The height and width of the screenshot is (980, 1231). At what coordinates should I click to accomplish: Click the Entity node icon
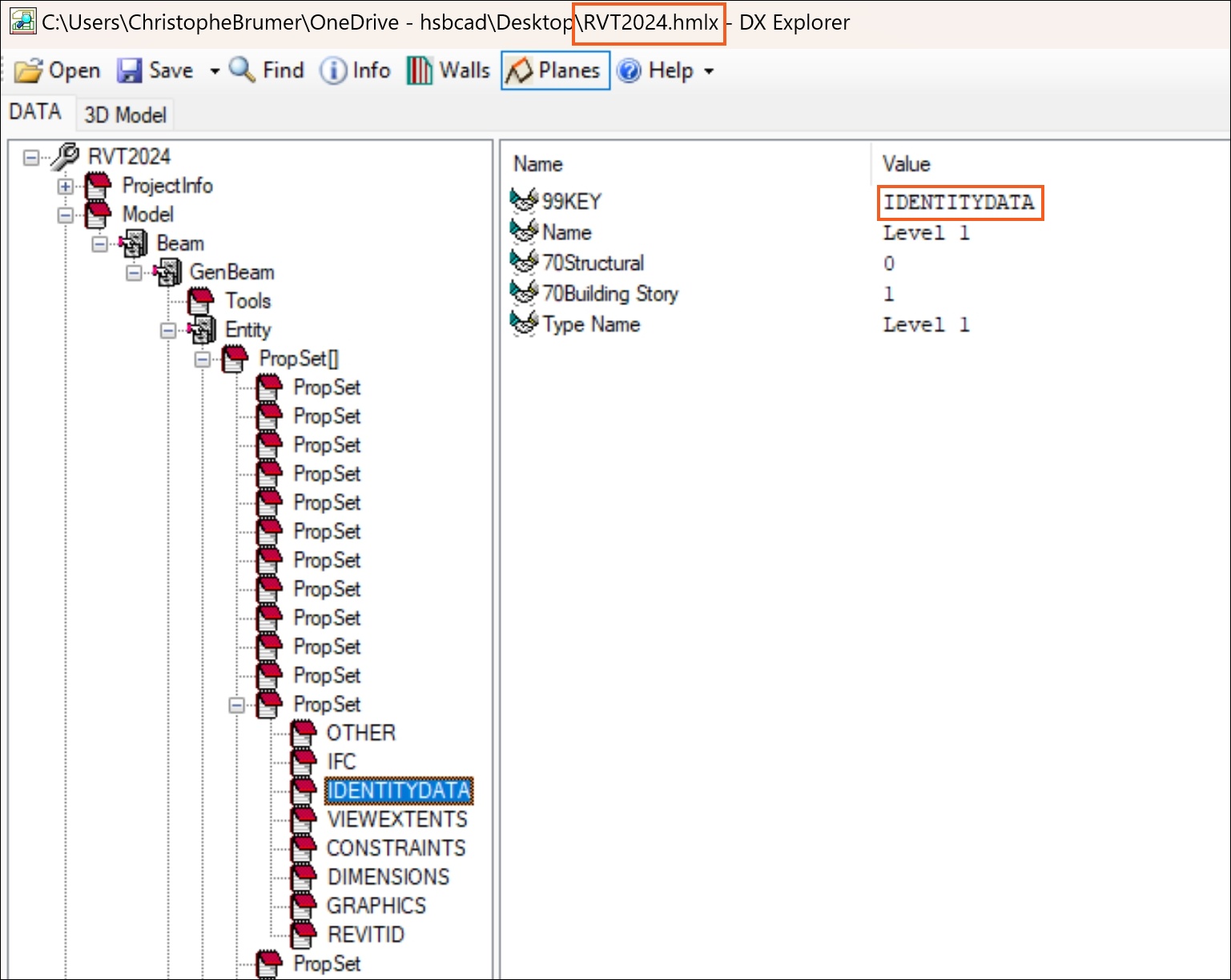coord(202,330)
